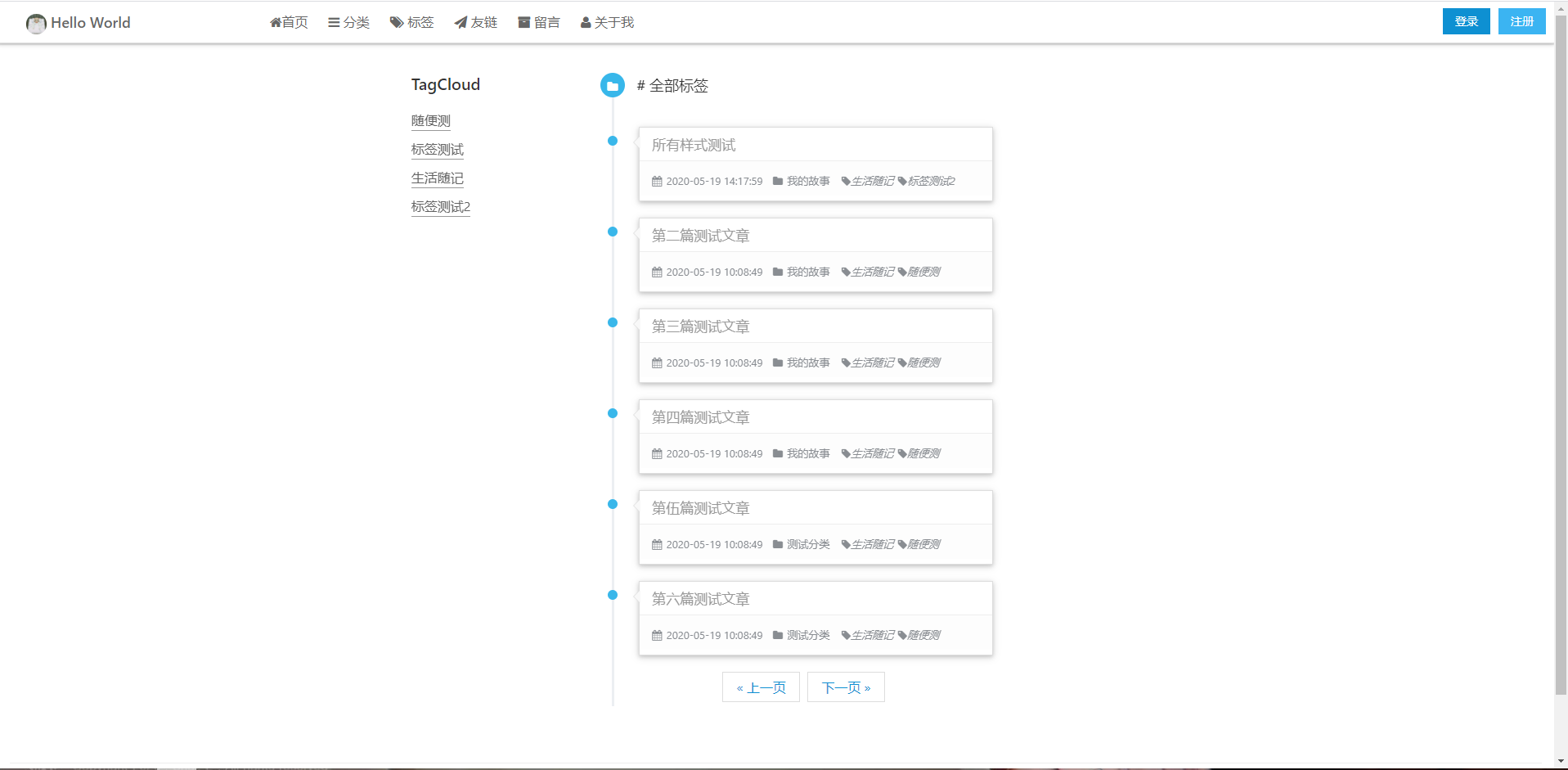Click the calendar icon in 所有样式测试 card
This screenshot has width=1568, height=770.
click(x=657, y=181)
